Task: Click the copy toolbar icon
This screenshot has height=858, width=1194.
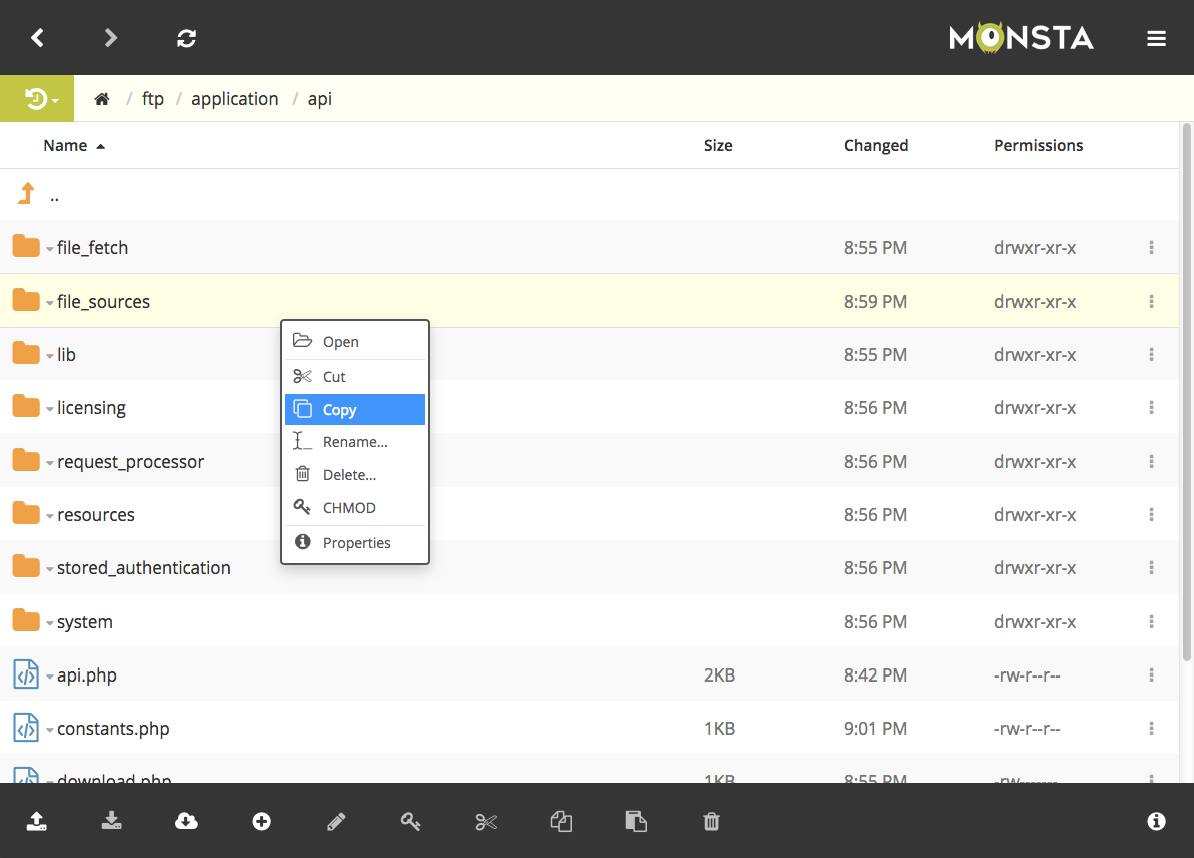Action: coord(561,821)
